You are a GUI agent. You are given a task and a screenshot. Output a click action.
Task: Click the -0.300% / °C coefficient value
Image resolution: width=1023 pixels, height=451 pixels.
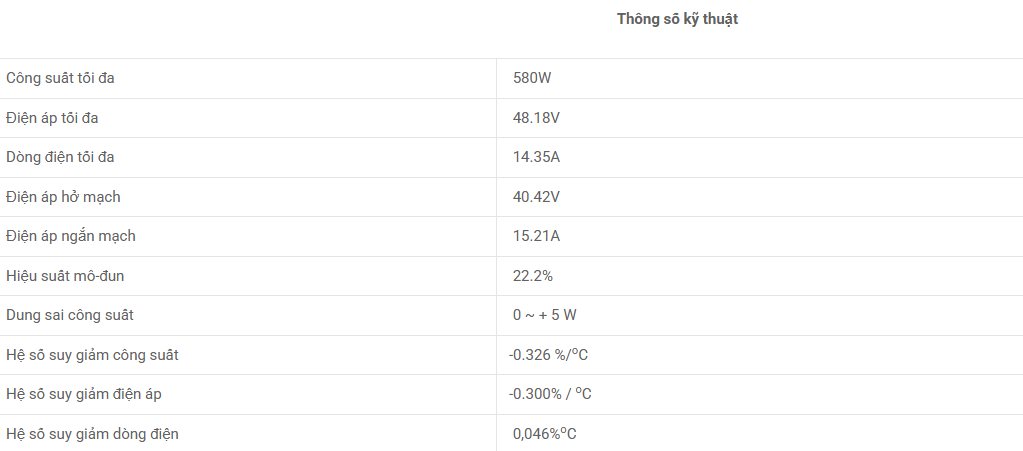[x=550, y=394]
